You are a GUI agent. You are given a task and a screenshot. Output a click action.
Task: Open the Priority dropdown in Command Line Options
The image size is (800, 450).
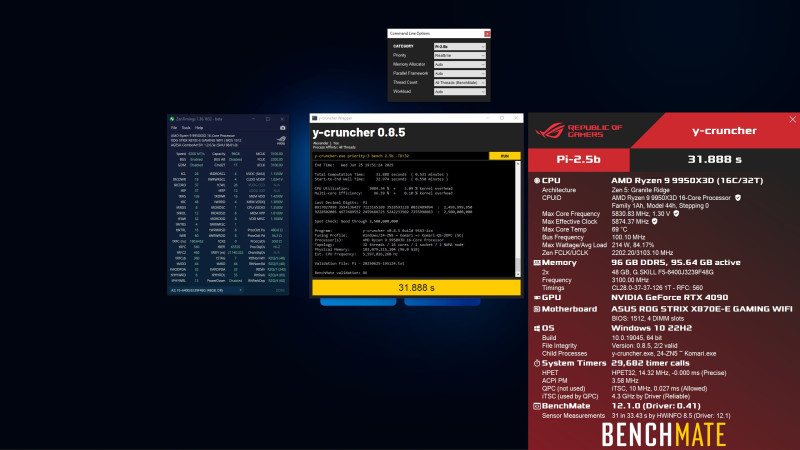[x=459, y=55]
